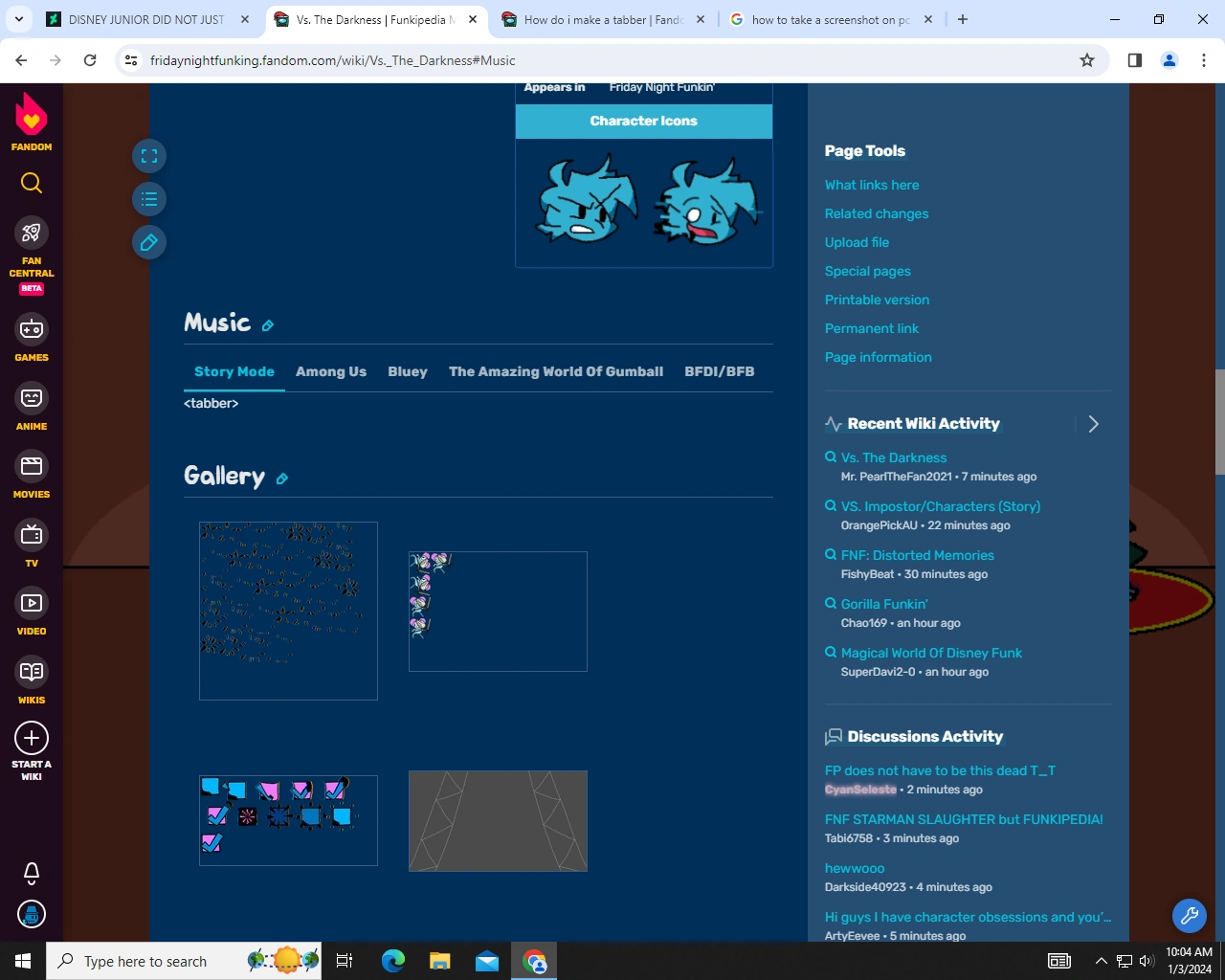The image size is (1225, 980).
Task: Click the Start a Wiki plus icon
Action: click(x=32, y=738)
